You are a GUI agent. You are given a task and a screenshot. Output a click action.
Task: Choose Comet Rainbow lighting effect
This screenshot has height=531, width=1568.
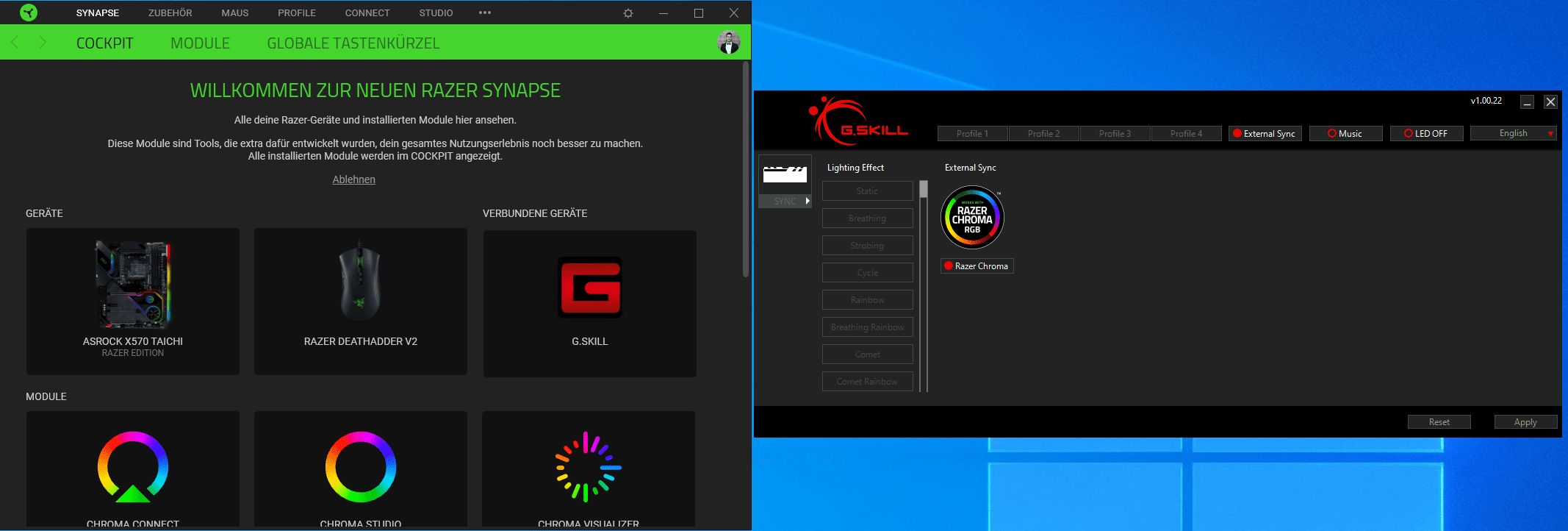click(x=867, y=382)
